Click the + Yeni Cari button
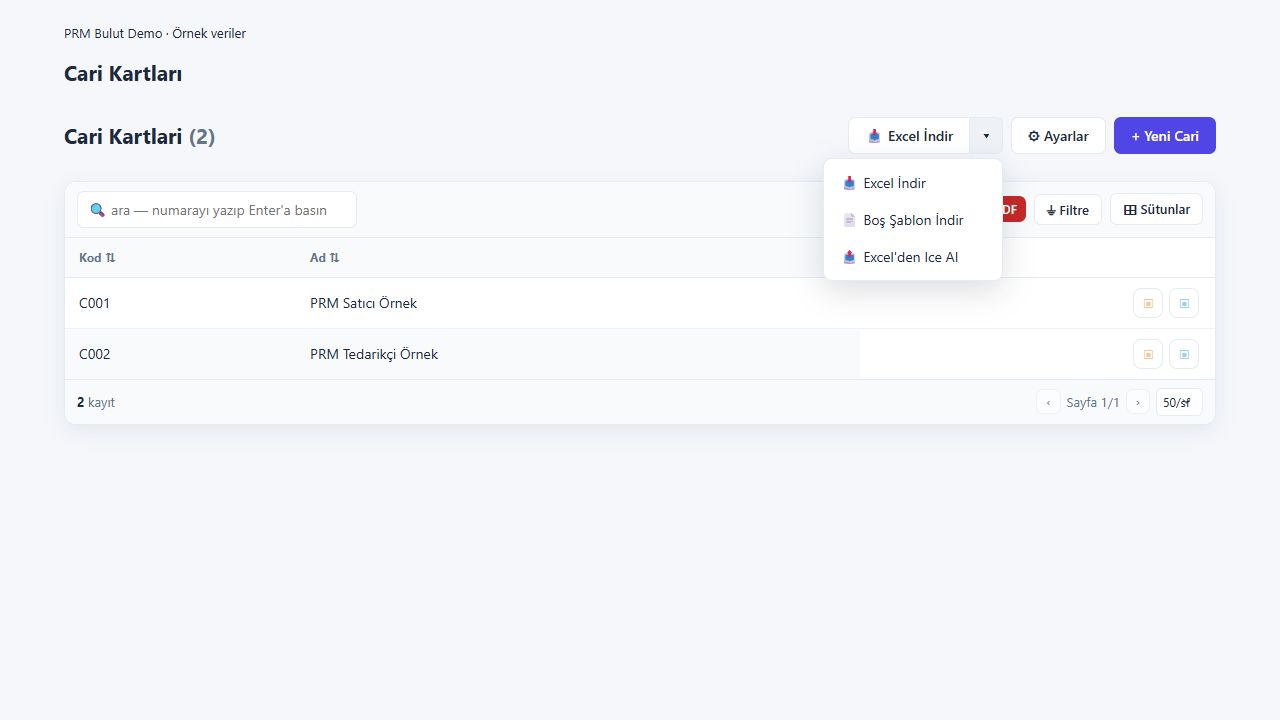The width and height of the screenshot is (1280, 720). click(x=1165, y=136)
